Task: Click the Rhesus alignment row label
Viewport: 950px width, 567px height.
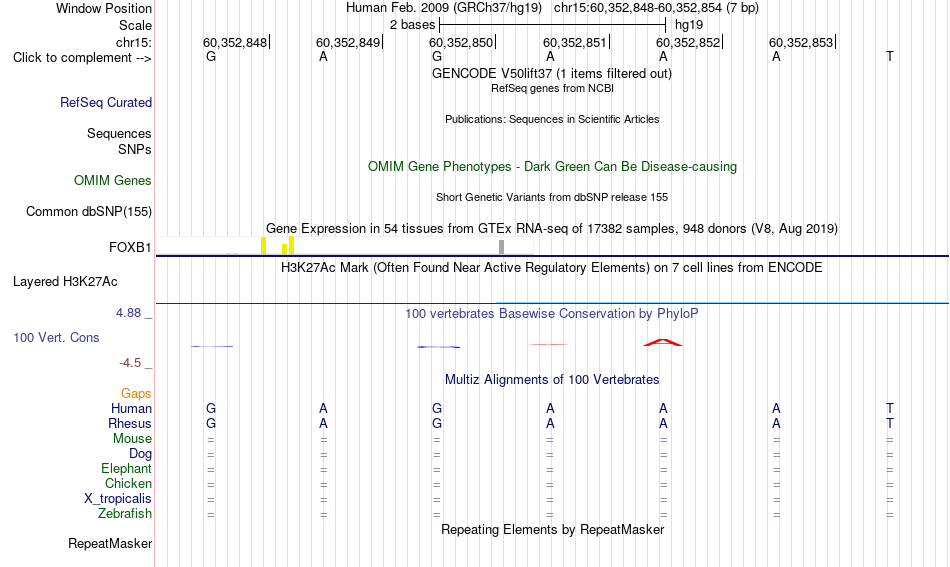Action: 130,423
